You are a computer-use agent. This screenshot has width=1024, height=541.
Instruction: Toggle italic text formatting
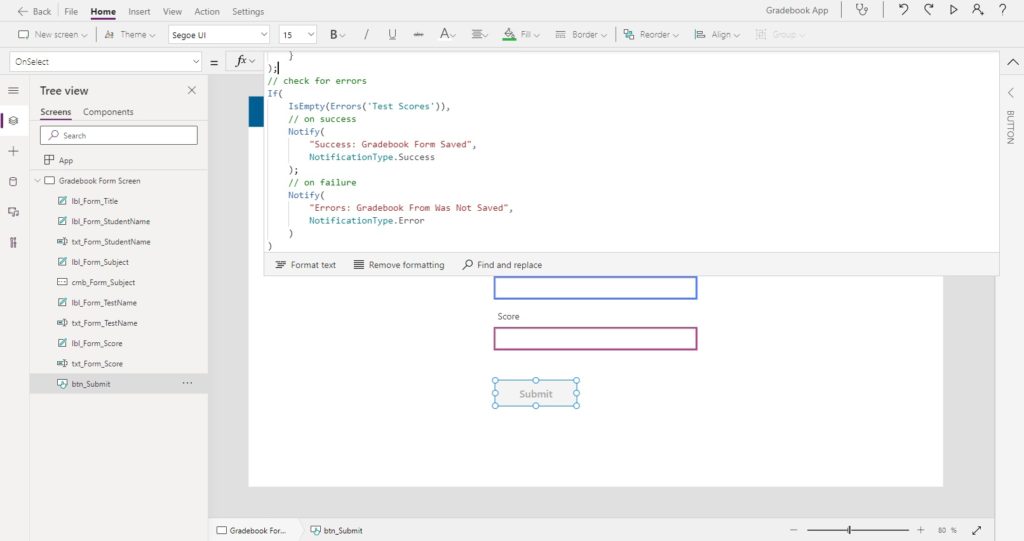click(x=366, y=34)
